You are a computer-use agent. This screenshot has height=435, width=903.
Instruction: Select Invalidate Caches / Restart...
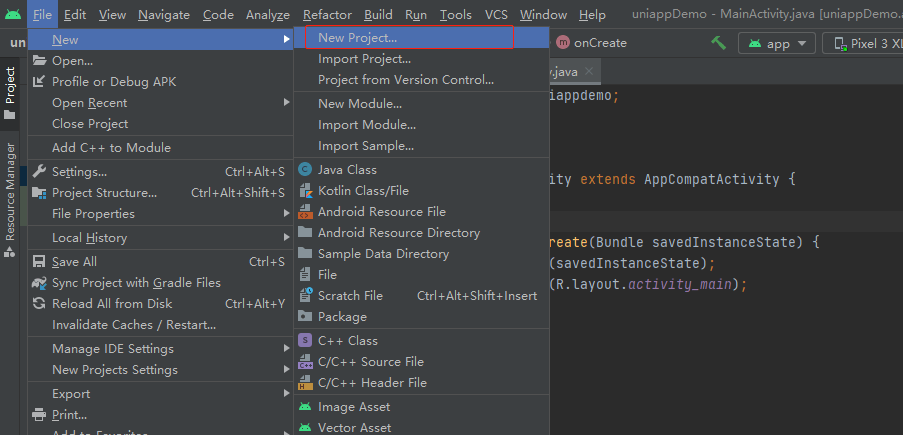click(160, 325)
